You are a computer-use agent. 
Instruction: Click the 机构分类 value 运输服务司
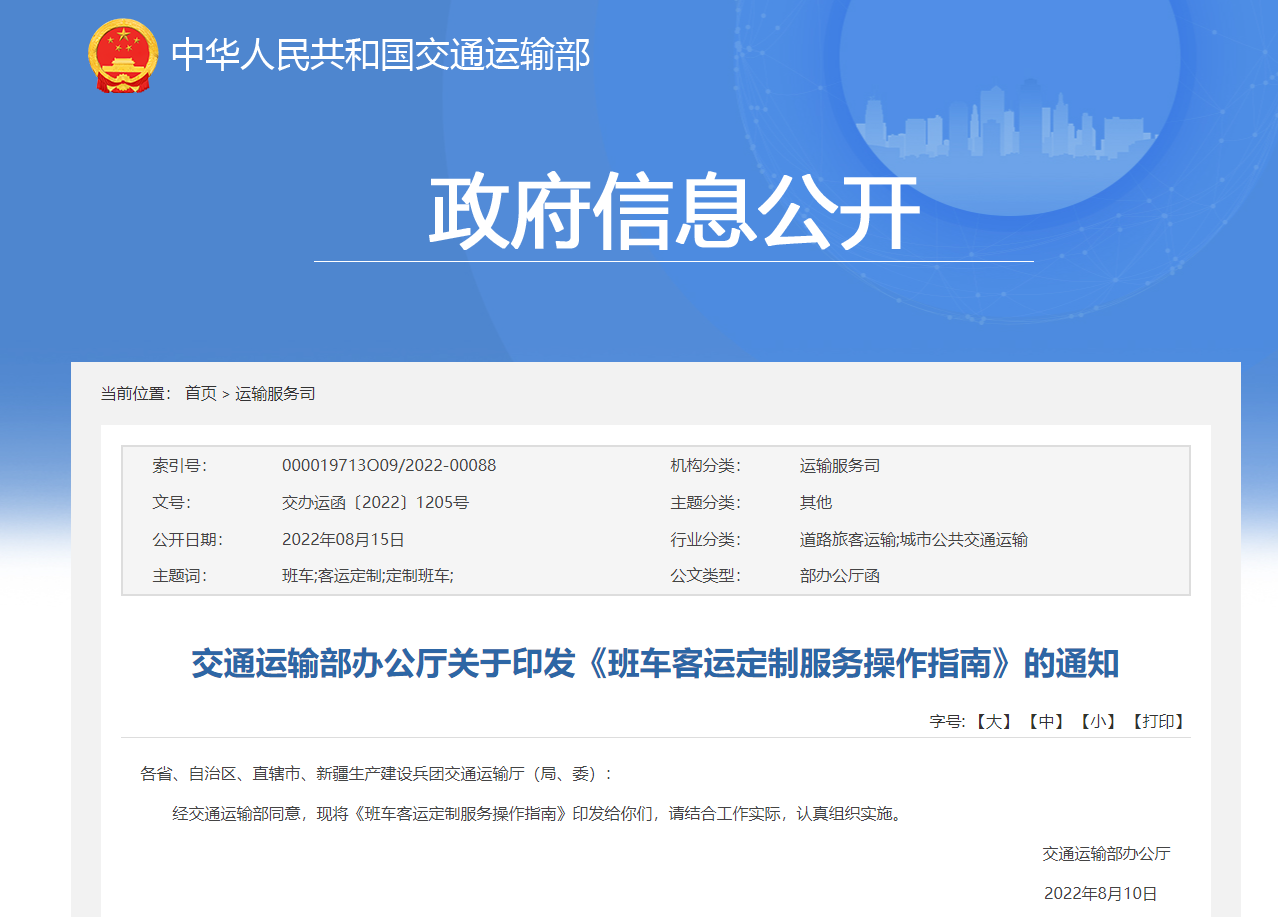point(839,465)
